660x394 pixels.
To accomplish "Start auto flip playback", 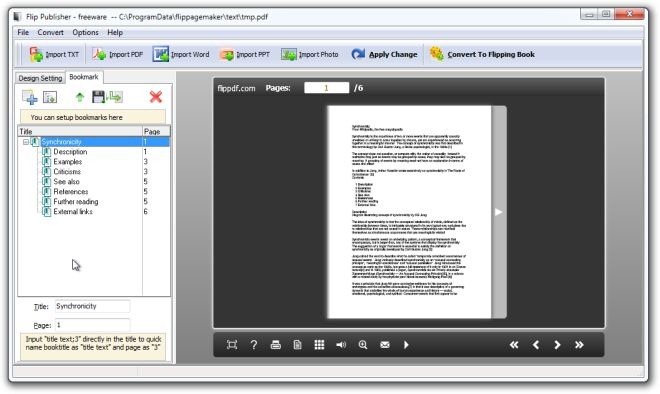I will [x=406, y=345].
